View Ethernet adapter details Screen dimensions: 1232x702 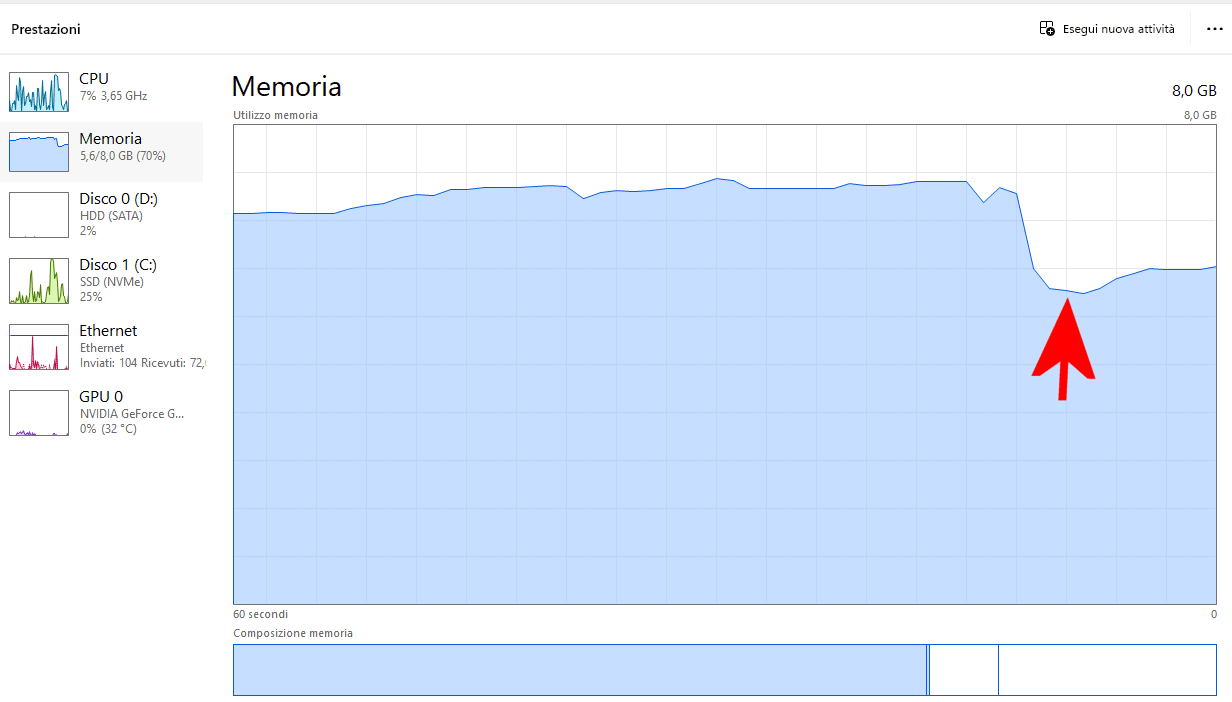point(108,347)
